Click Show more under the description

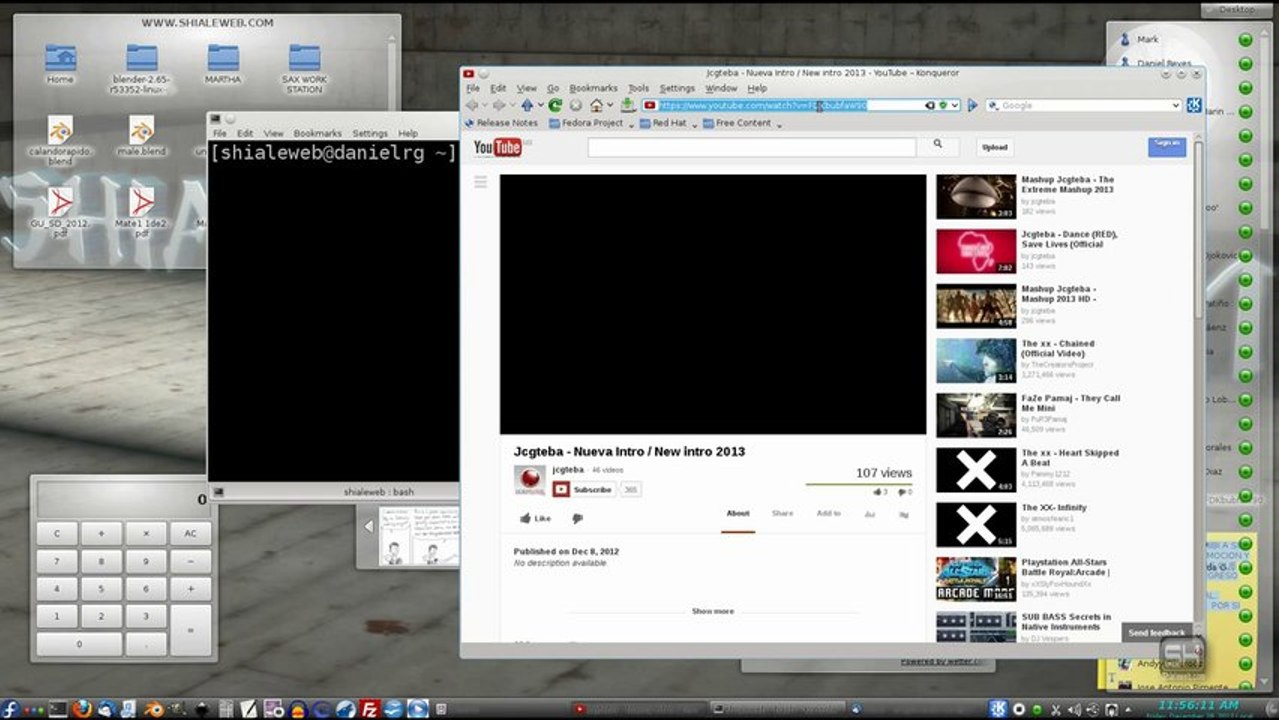(x=712, y=611)
